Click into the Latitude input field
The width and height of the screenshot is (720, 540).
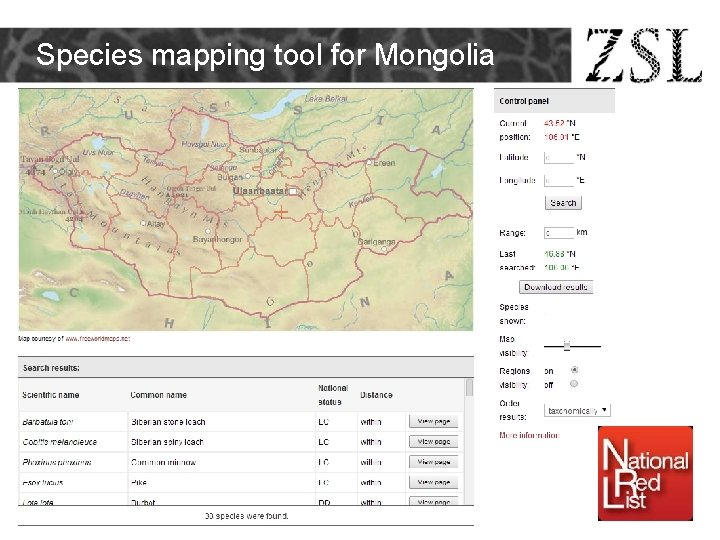(x=559, y=158)
